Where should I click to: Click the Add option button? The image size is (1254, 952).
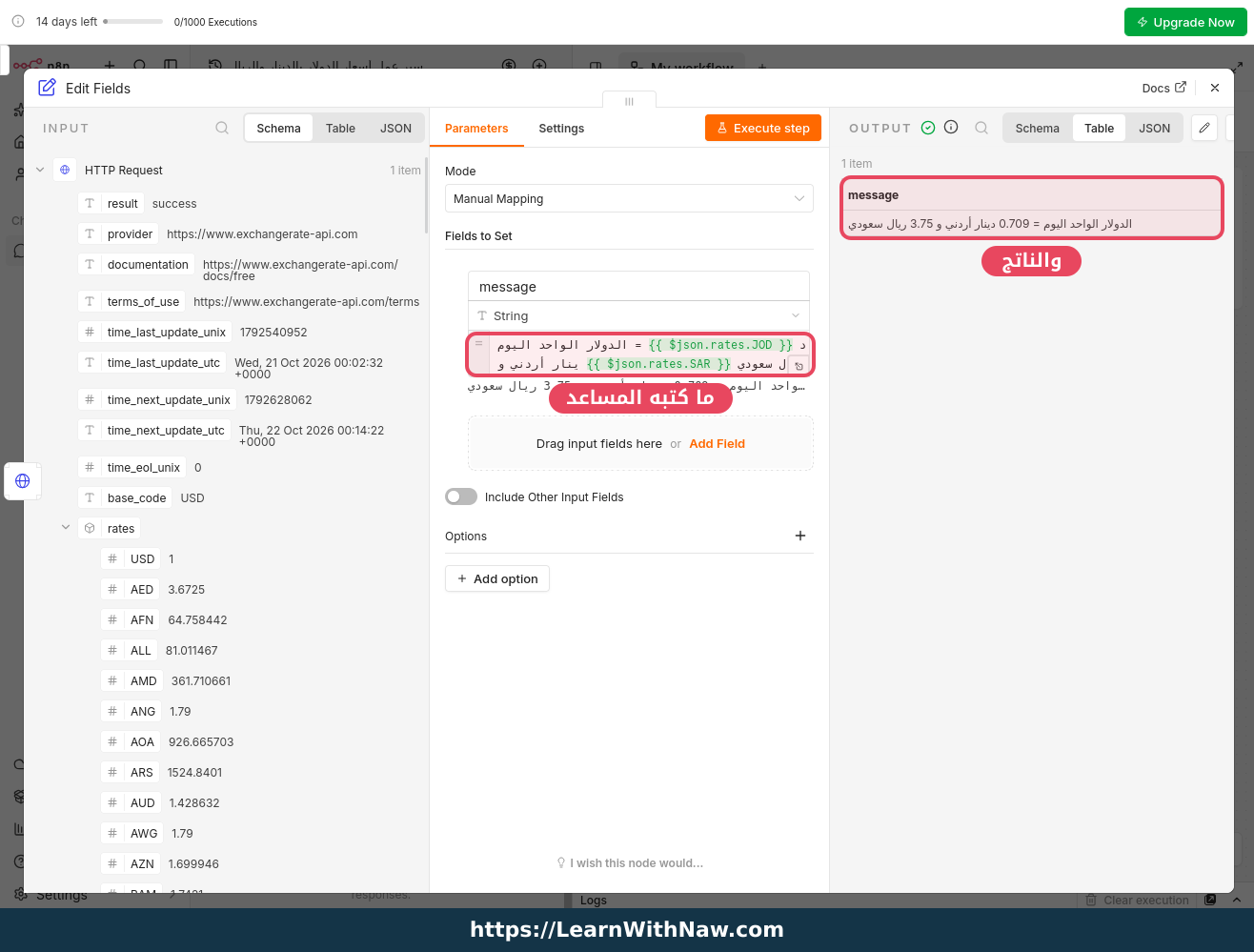click(x=497, y=578)
